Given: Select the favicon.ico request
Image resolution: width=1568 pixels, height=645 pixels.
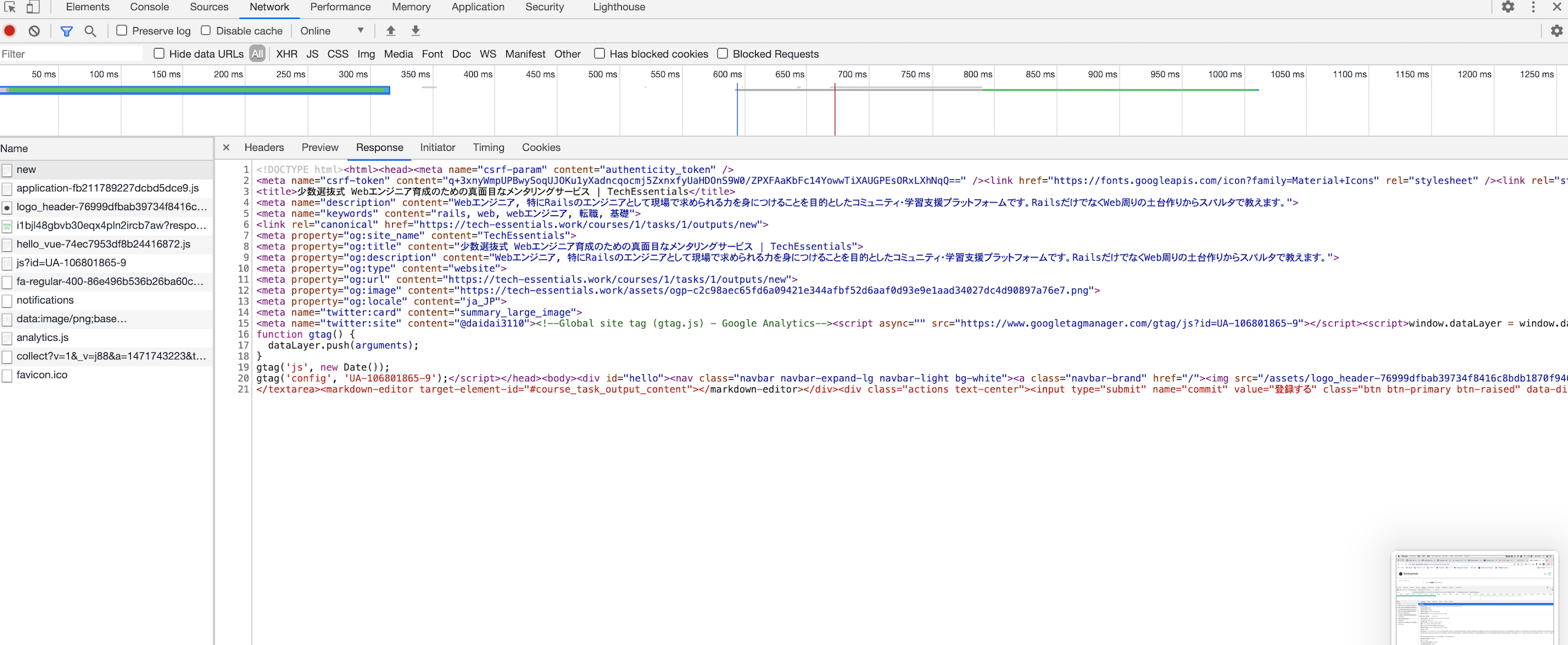Looking at the screenshot, I should 42,374.
